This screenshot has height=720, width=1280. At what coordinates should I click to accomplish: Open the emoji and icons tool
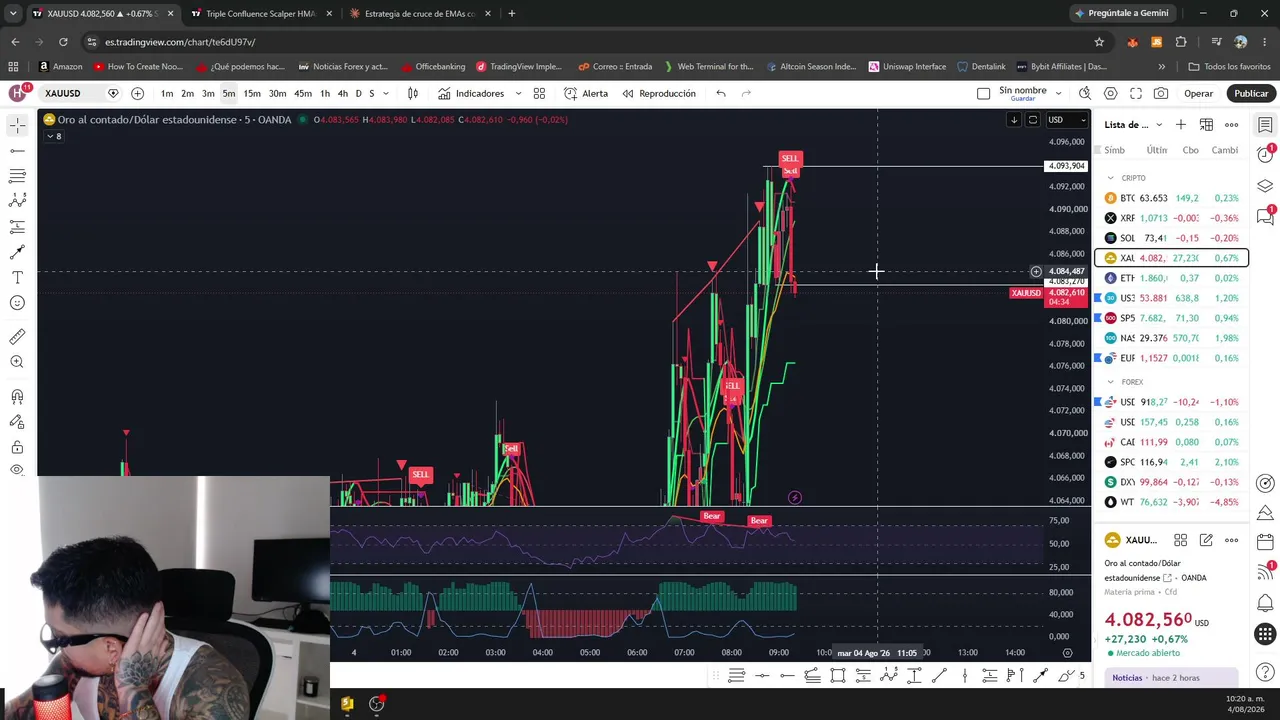(17, 303)
